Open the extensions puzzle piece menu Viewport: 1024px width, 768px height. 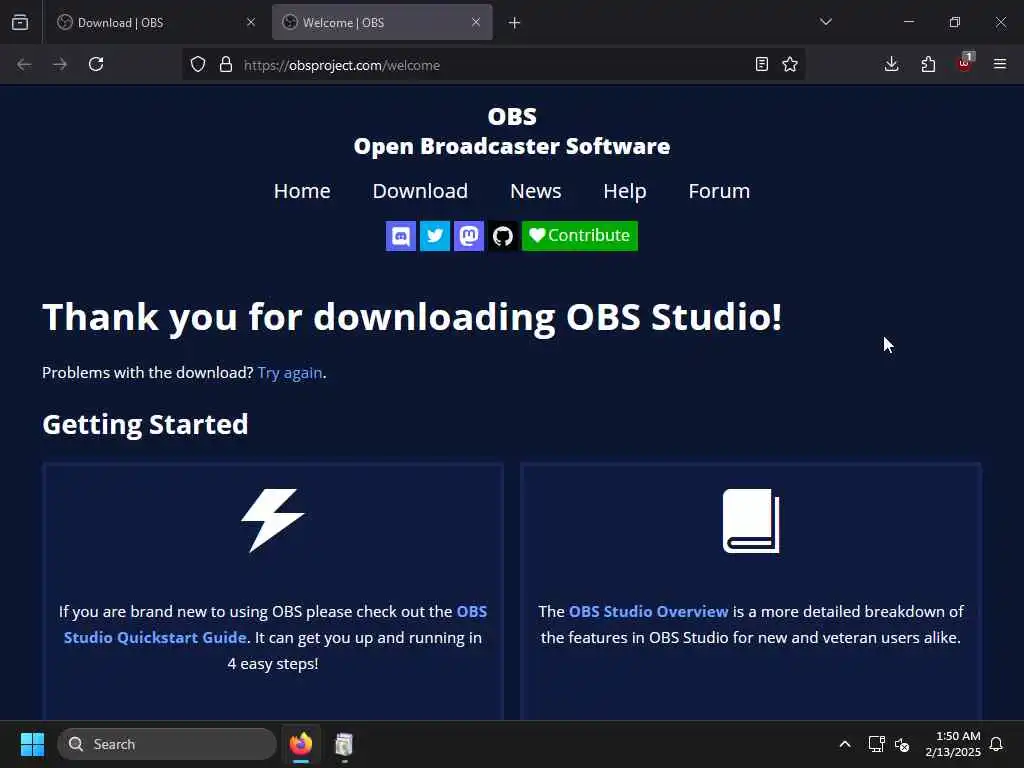pos(928,64)
